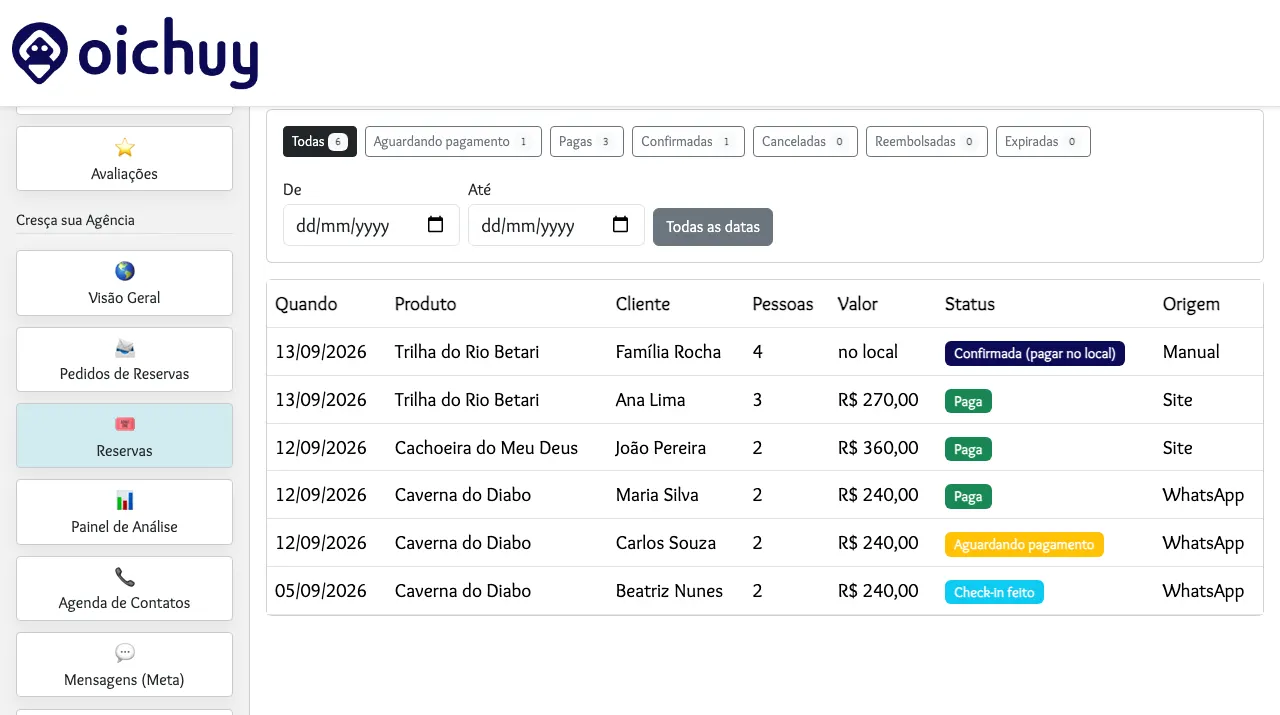Open calendar picker in the Até field
This screenshot has width=1280, height=715.
[x=621, y=225]
